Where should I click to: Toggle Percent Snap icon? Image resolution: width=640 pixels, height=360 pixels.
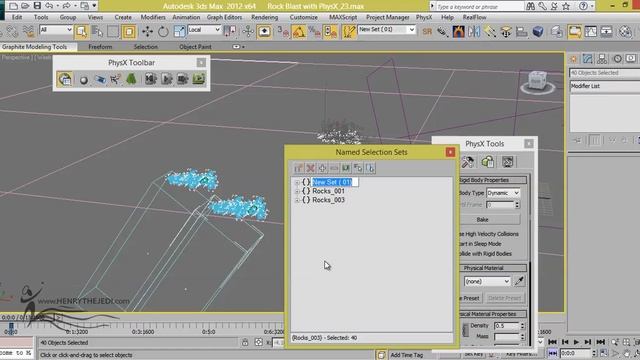tap(314, 31)
